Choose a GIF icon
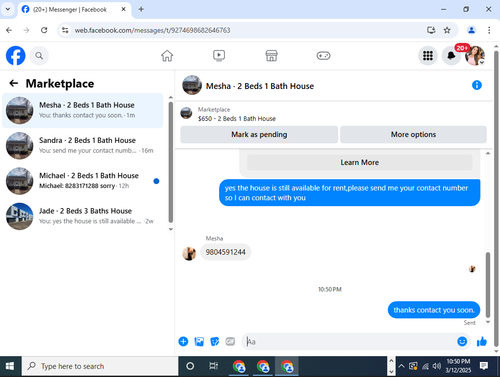The width and height of the screenshot is (500, 377). click(230, 341)
